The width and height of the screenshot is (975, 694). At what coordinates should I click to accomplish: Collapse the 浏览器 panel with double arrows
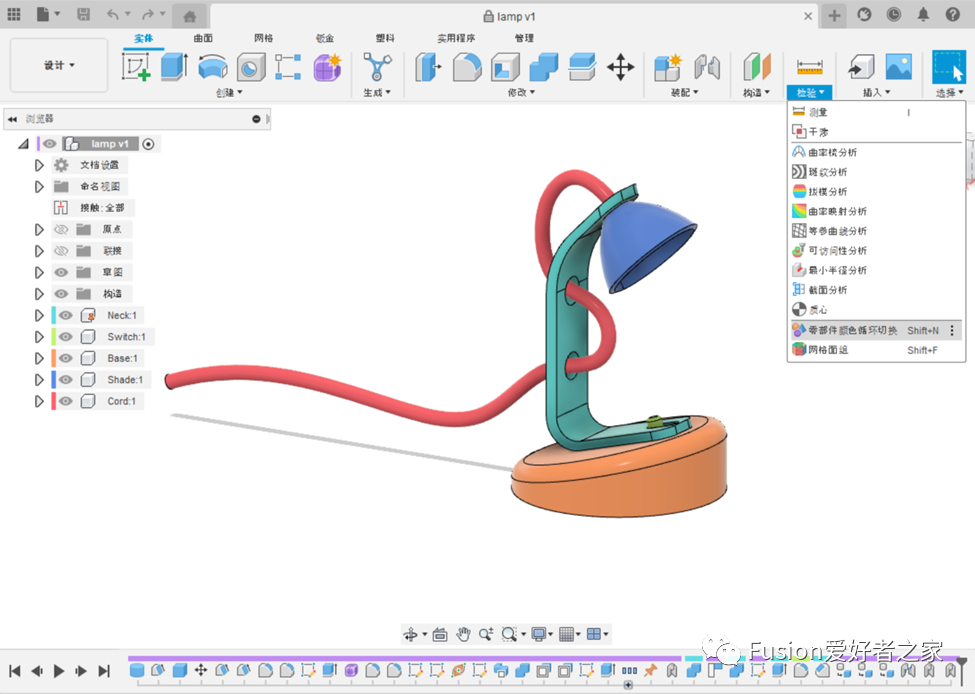(12, 119)
